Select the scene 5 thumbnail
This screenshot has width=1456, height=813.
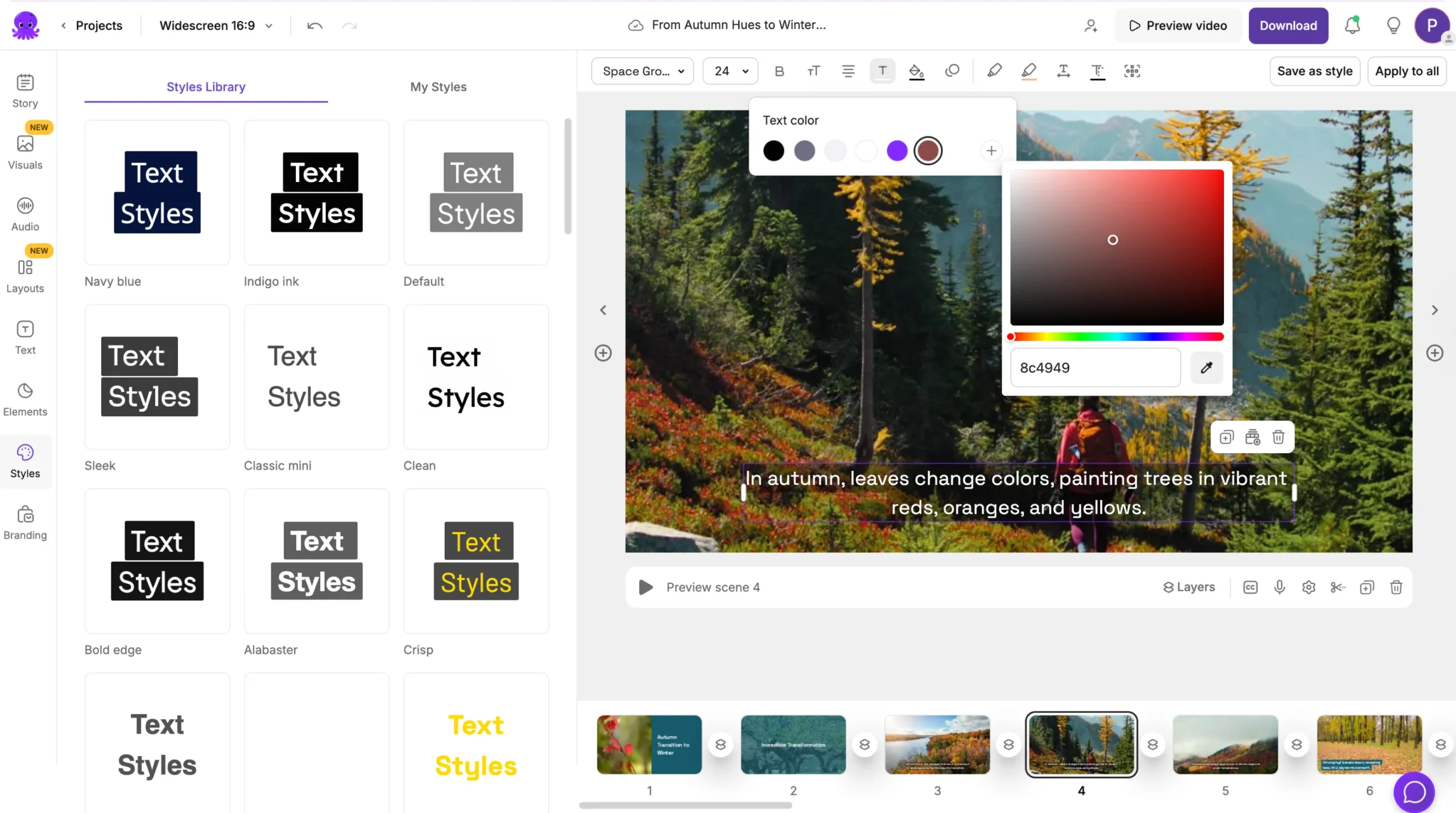coord(1225,744)
